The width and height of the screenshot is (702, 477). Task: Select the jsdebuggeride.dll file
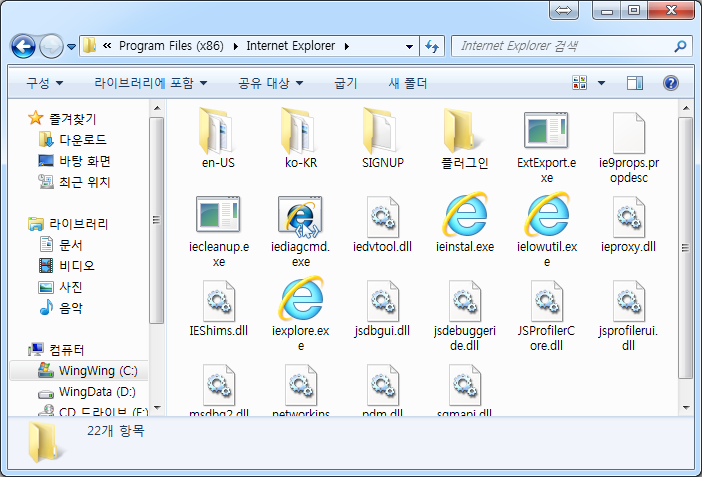click(x=465, y=315)
